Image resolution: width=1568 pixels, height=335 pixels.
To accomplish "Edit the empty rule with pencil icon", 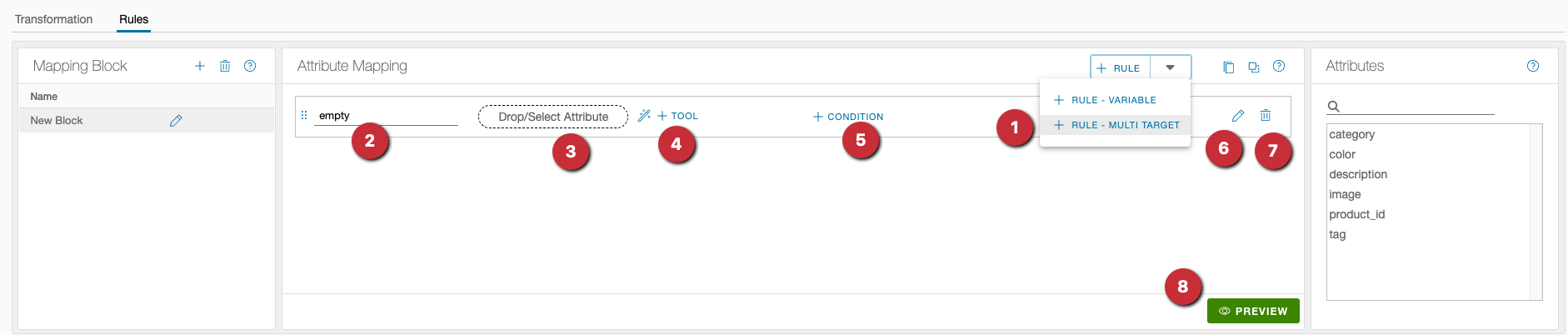I will click(1238, 116).
